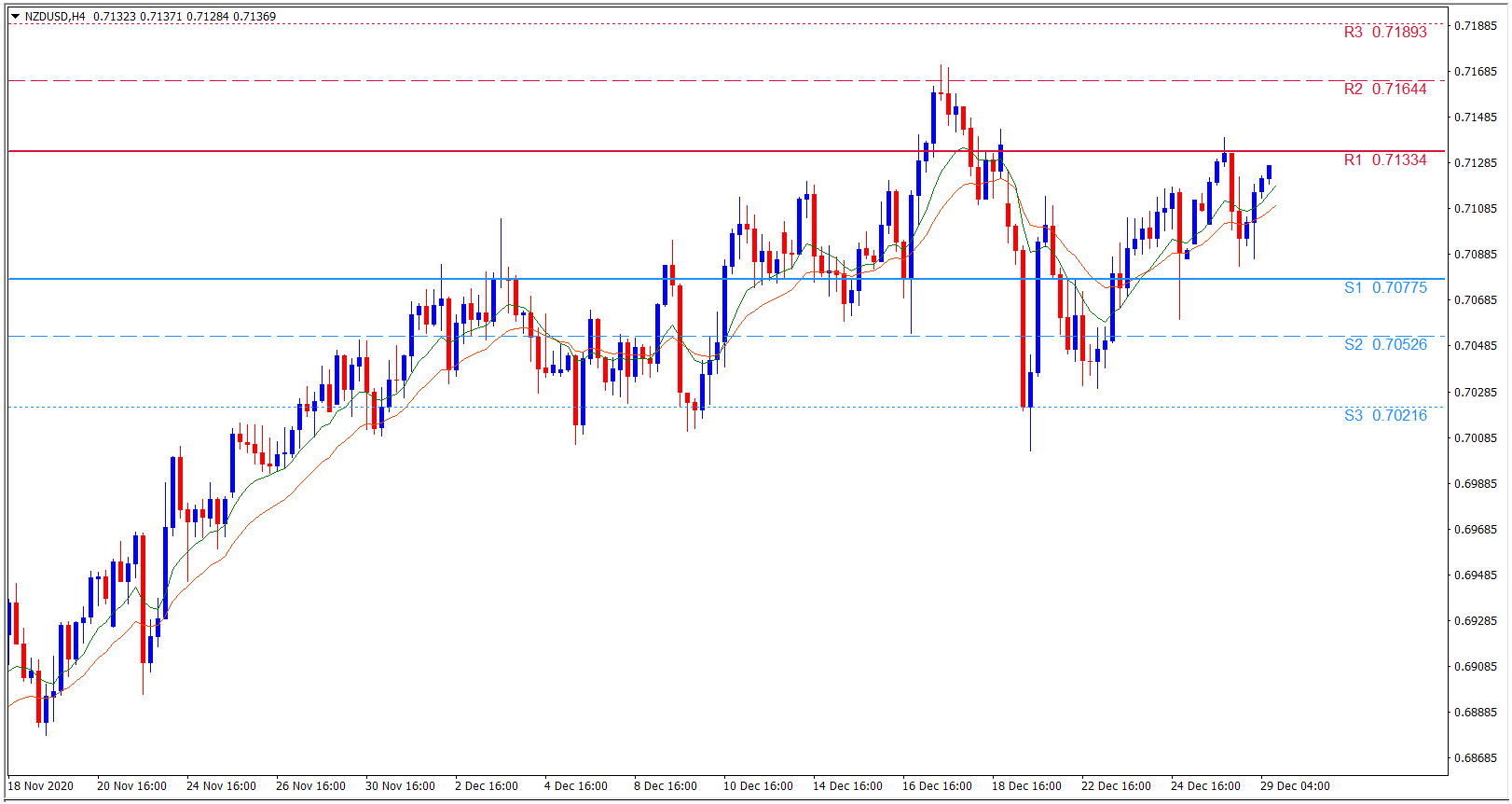Image resolution: width=1512 pixels, height=804 pixels.
Task: Click the 2 Dec 16:00 time label
Action: click(487, 785)
